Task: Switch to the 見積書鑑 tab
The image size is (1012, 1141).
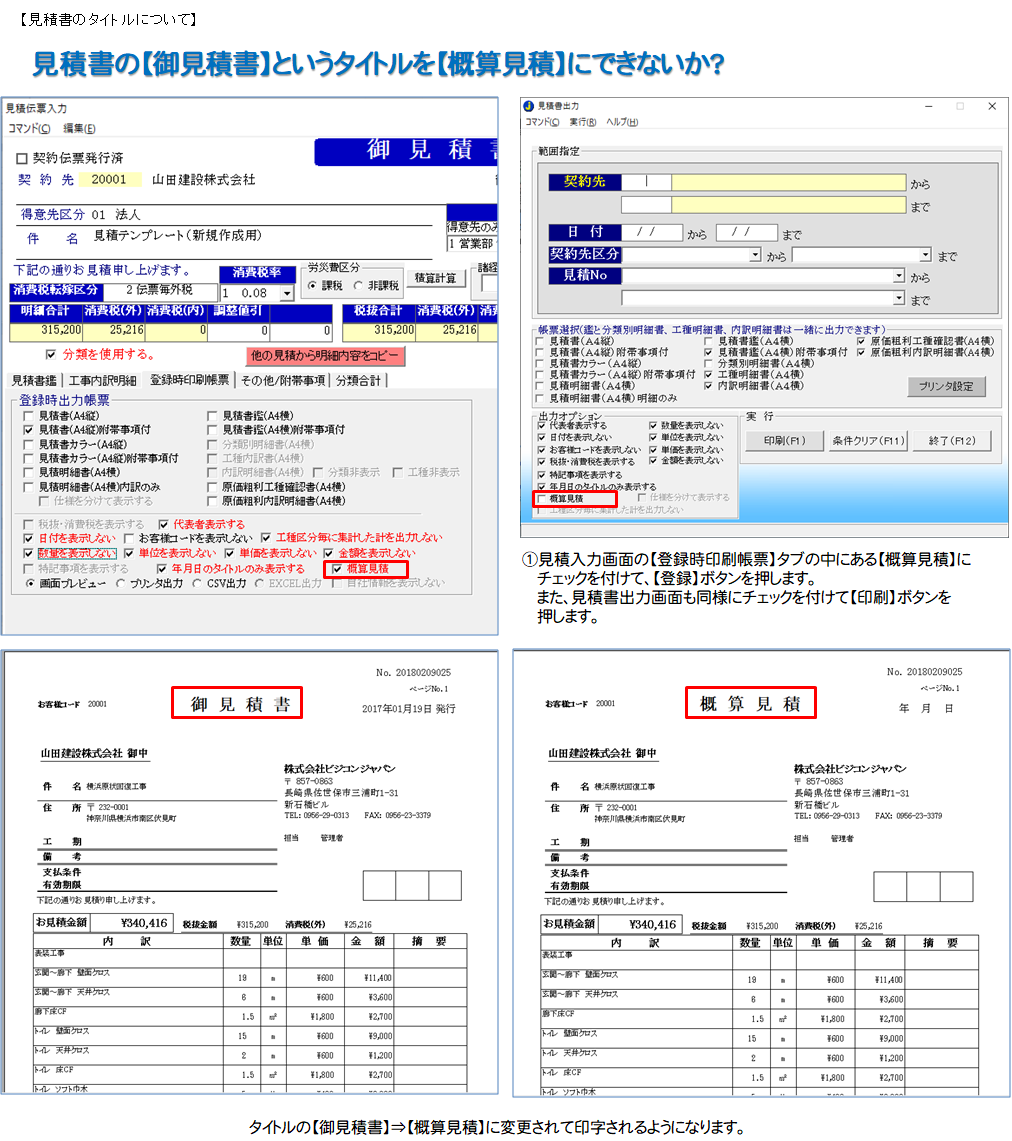Action: tap(34, 380)
